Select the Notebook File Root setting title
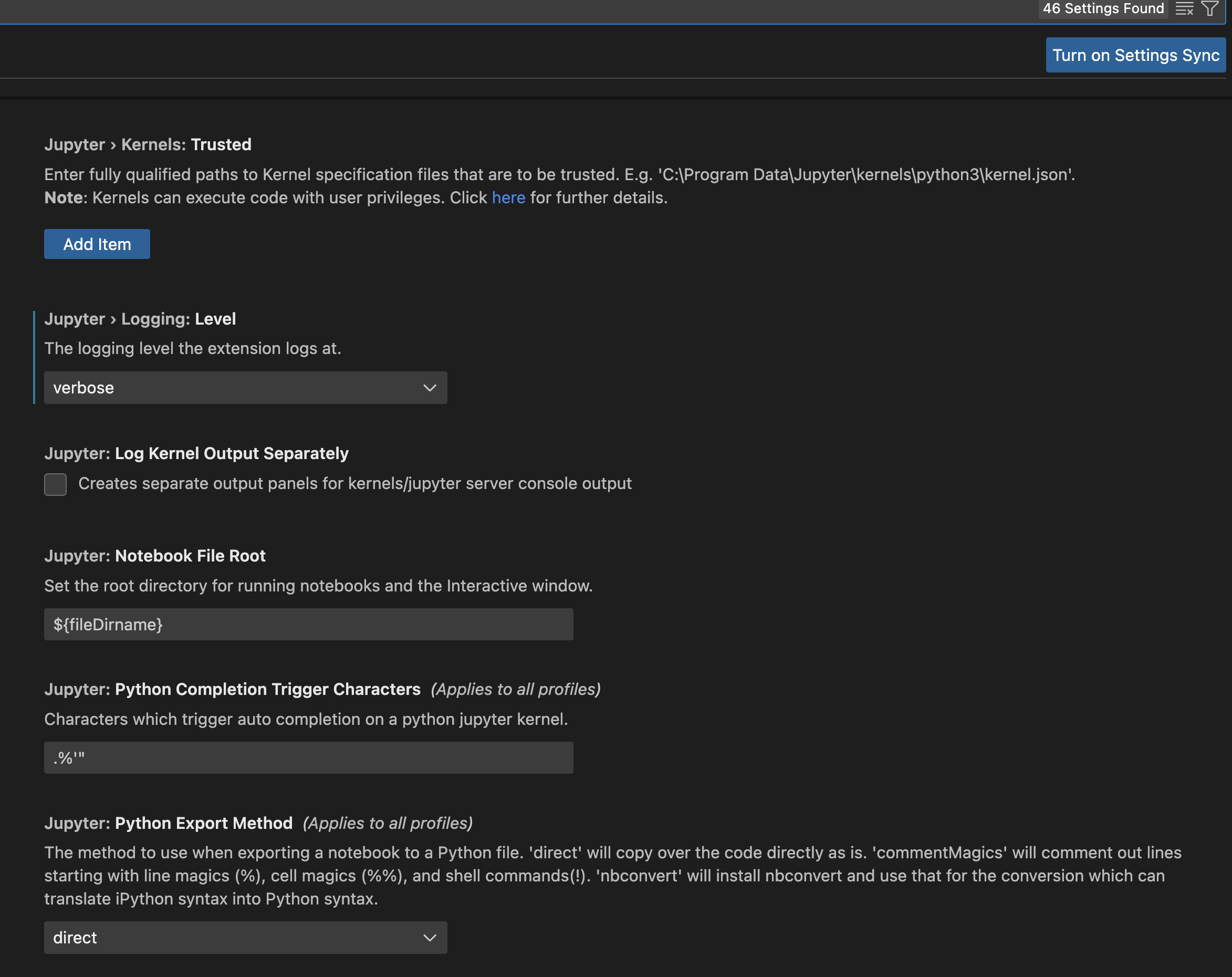The width and height of the screenshot is (1232, 977). tap(155, 556)
